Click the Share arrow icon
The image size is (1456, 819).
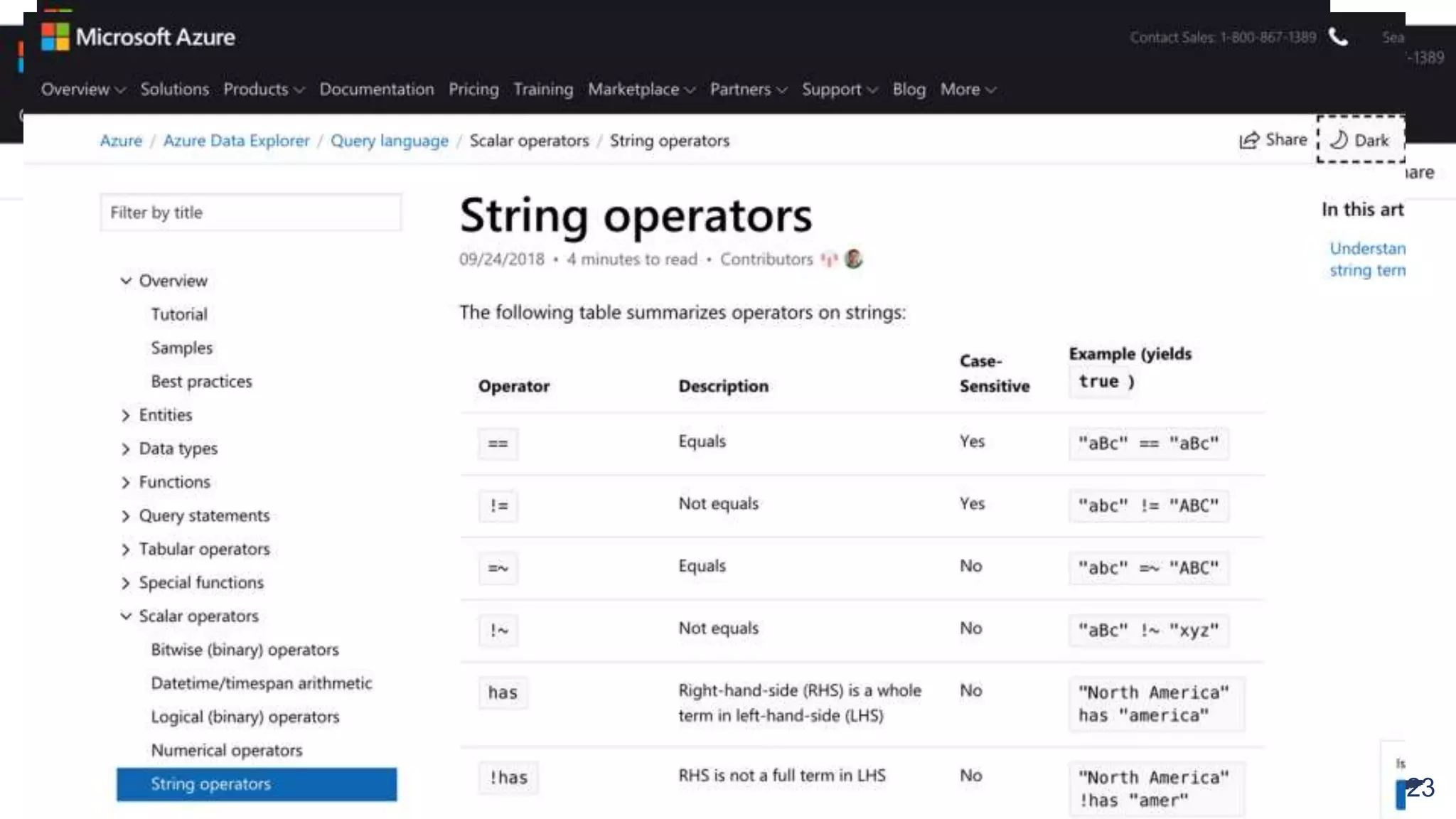point(1249,140)
